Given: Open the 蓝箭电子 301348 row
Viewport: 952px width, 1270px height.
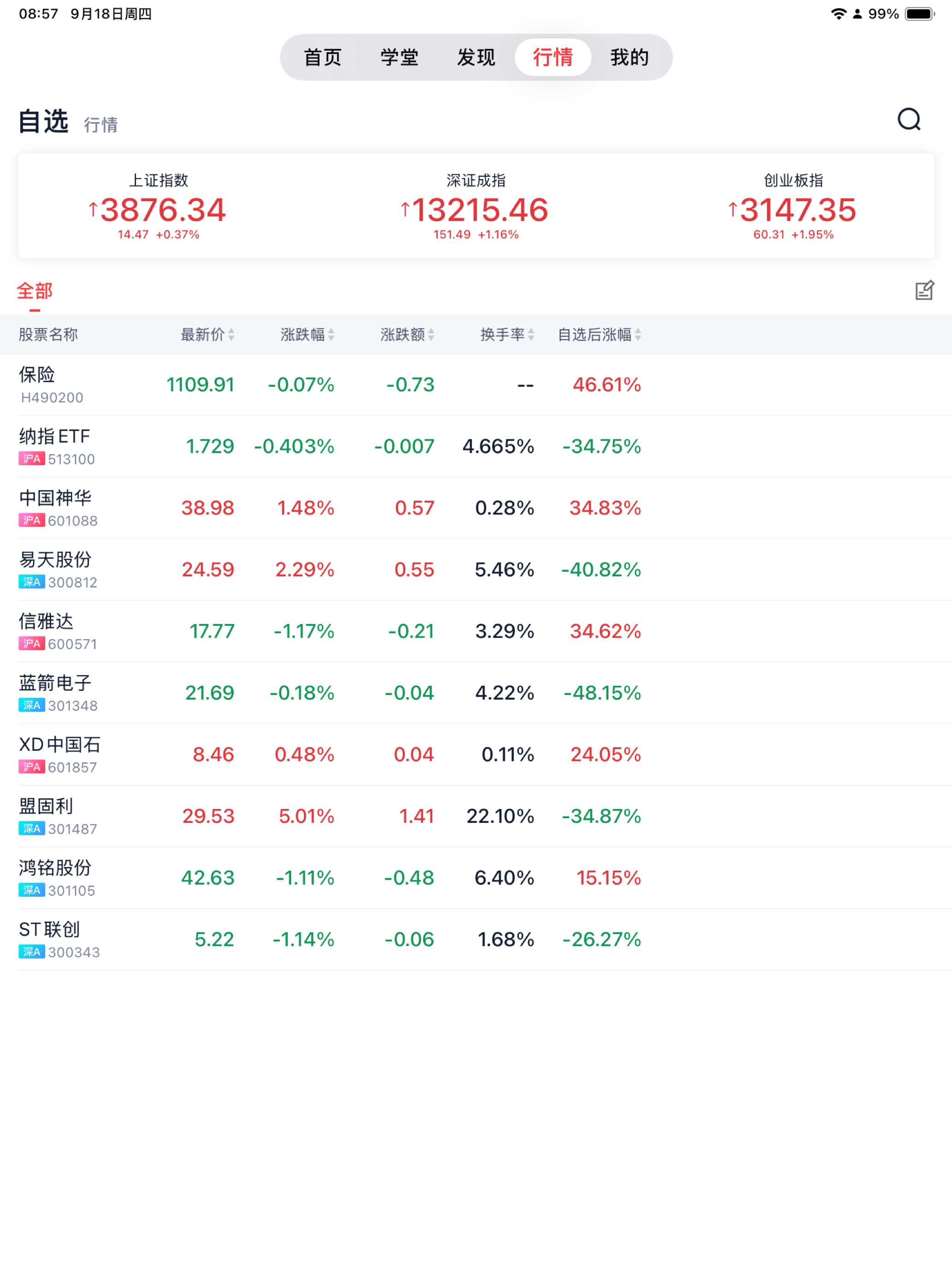Looking at the screenshot, I should [476, 692].
